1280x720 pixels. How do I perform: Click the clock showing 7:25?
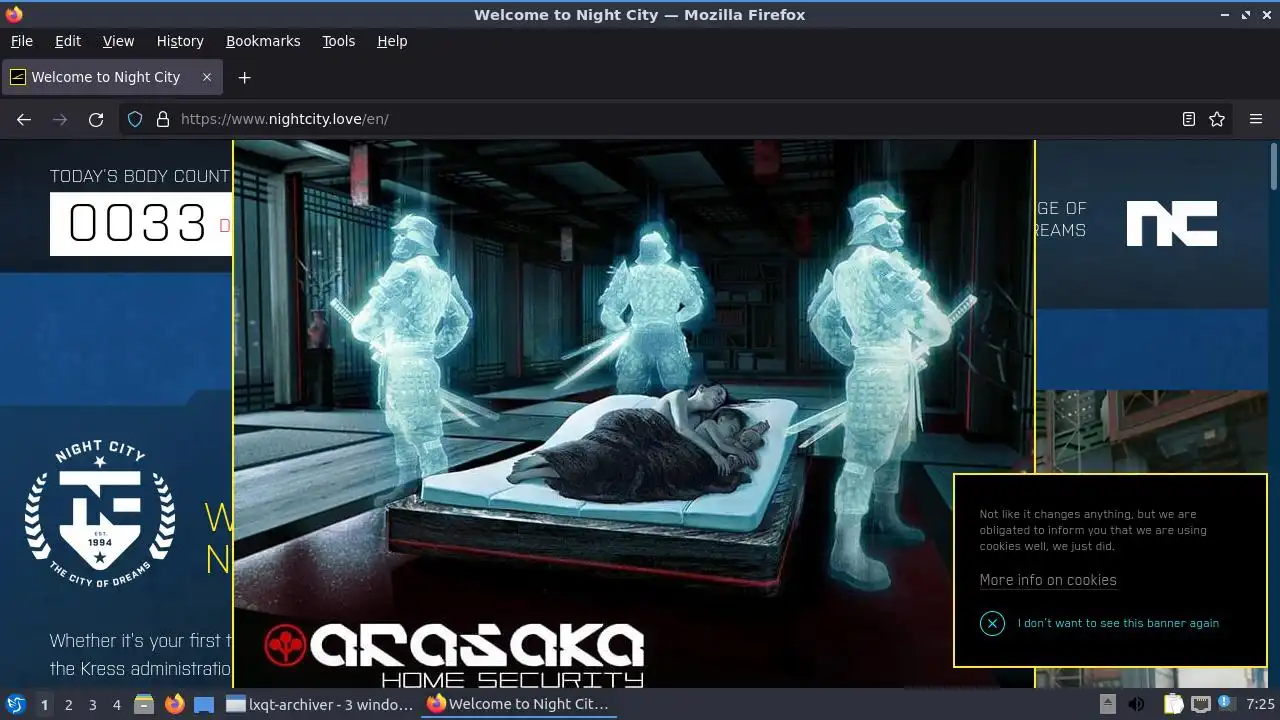[x=1260, y=704]
